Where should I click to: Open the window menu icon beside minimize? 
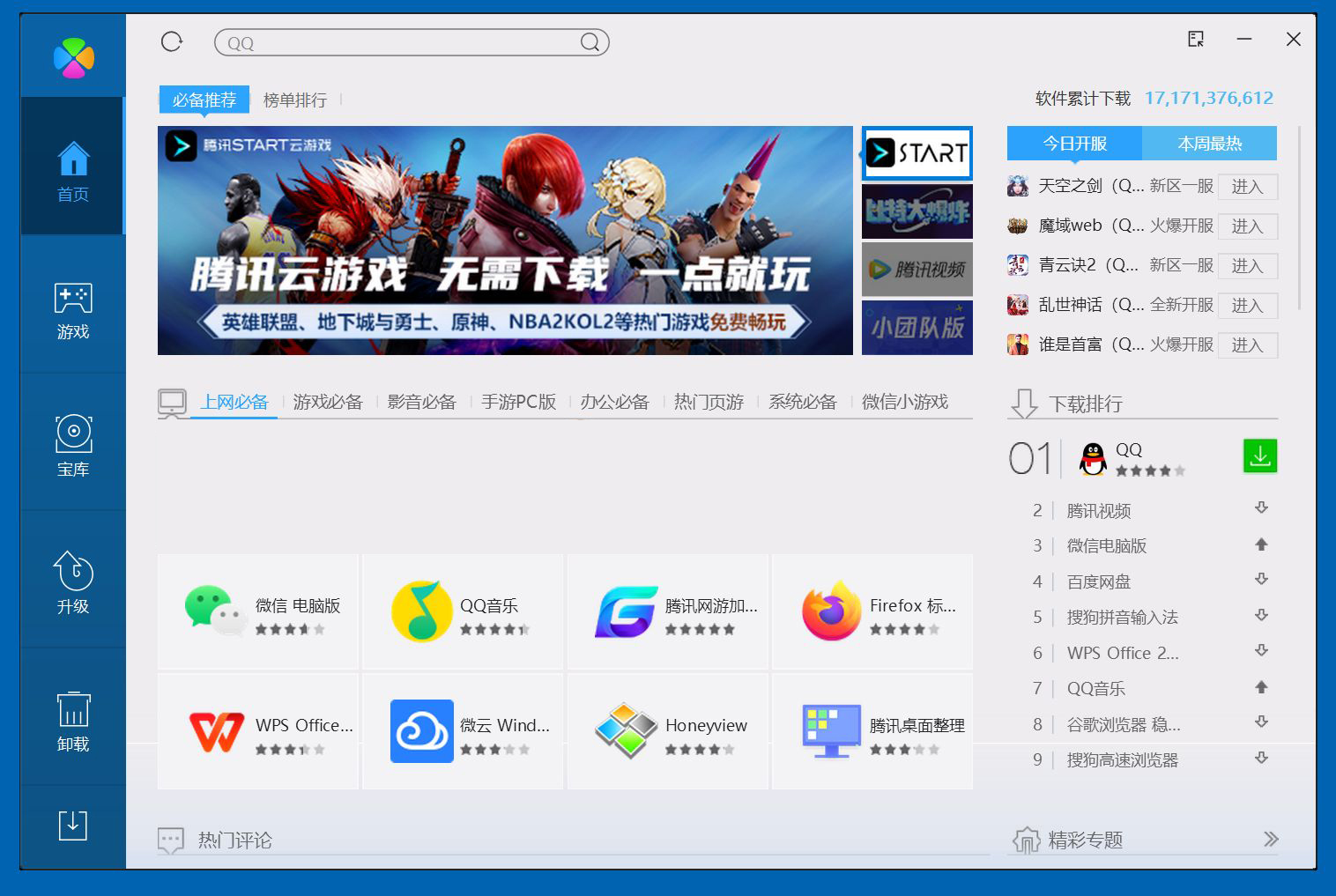pos(1195,40)
